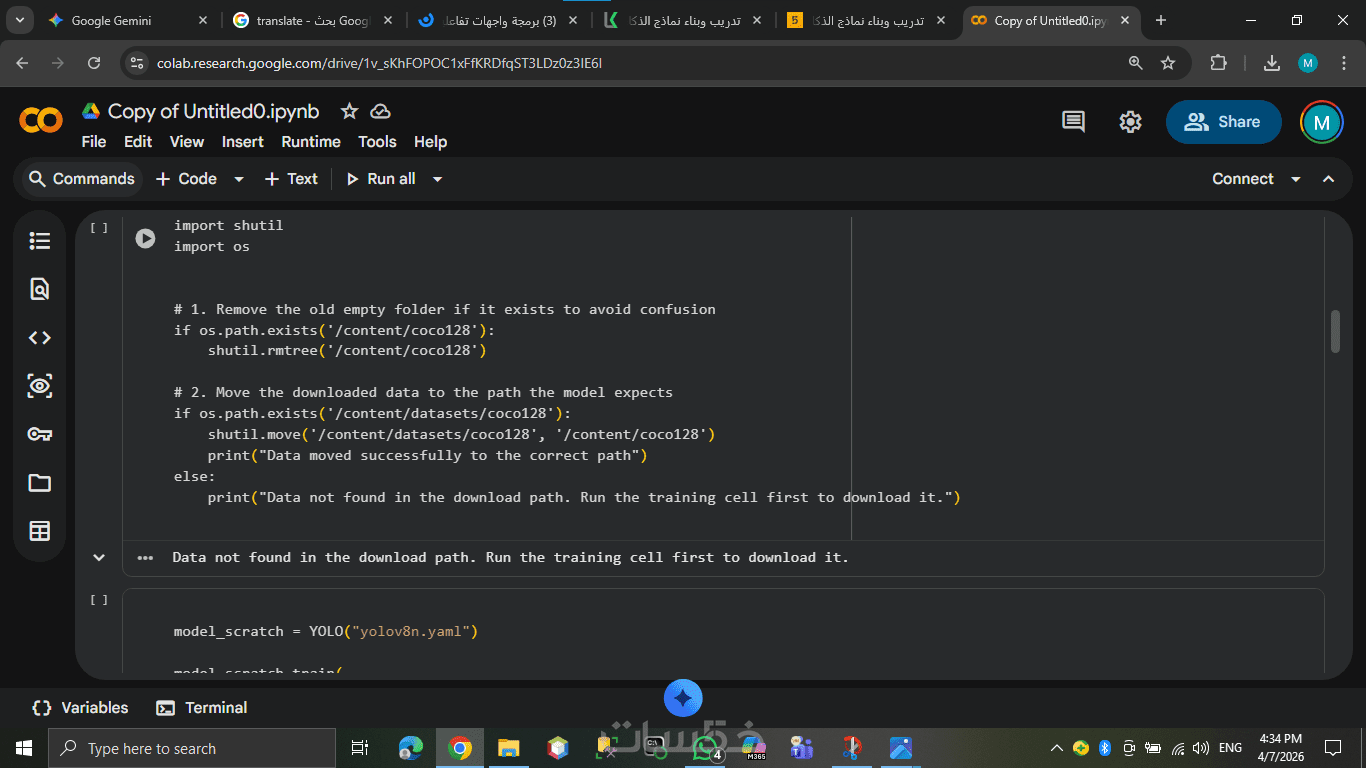Open Chrome downloads icon

[1272, 63]
